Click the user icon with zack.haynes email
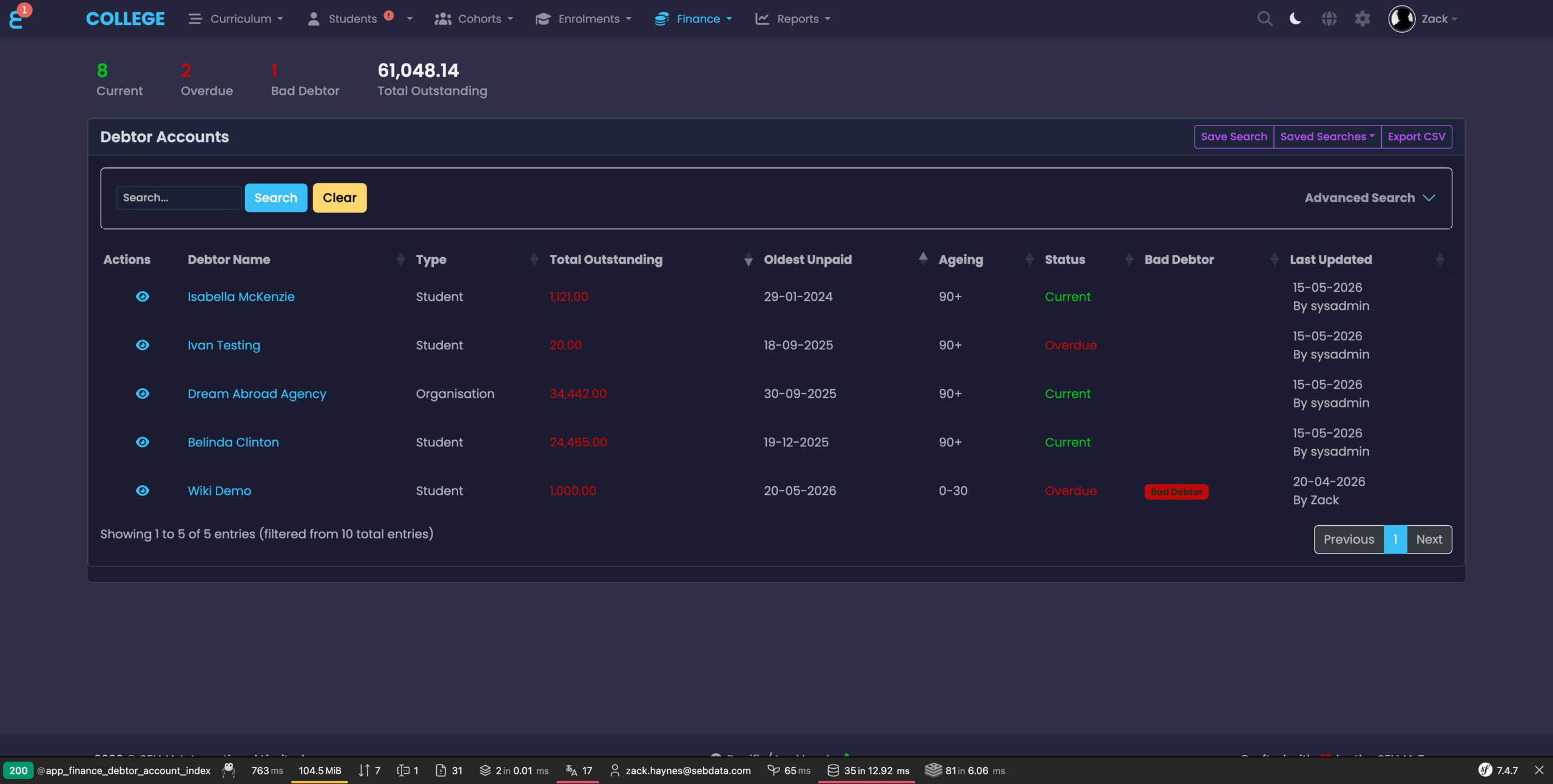 point(681,770)
